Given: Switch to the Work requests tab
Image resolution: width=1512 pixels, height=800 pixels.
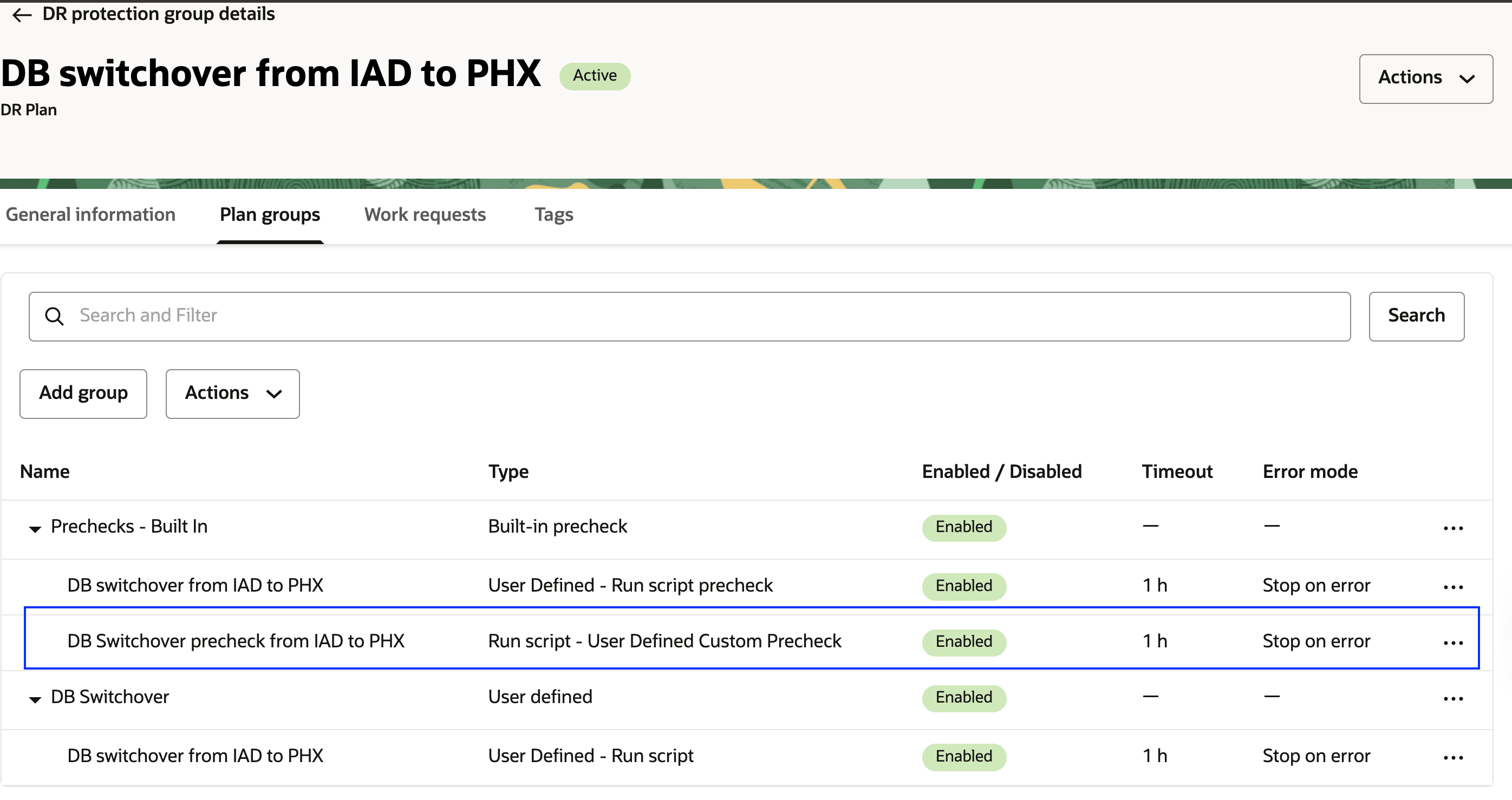Looking at the screenshot, I should 425,215.
